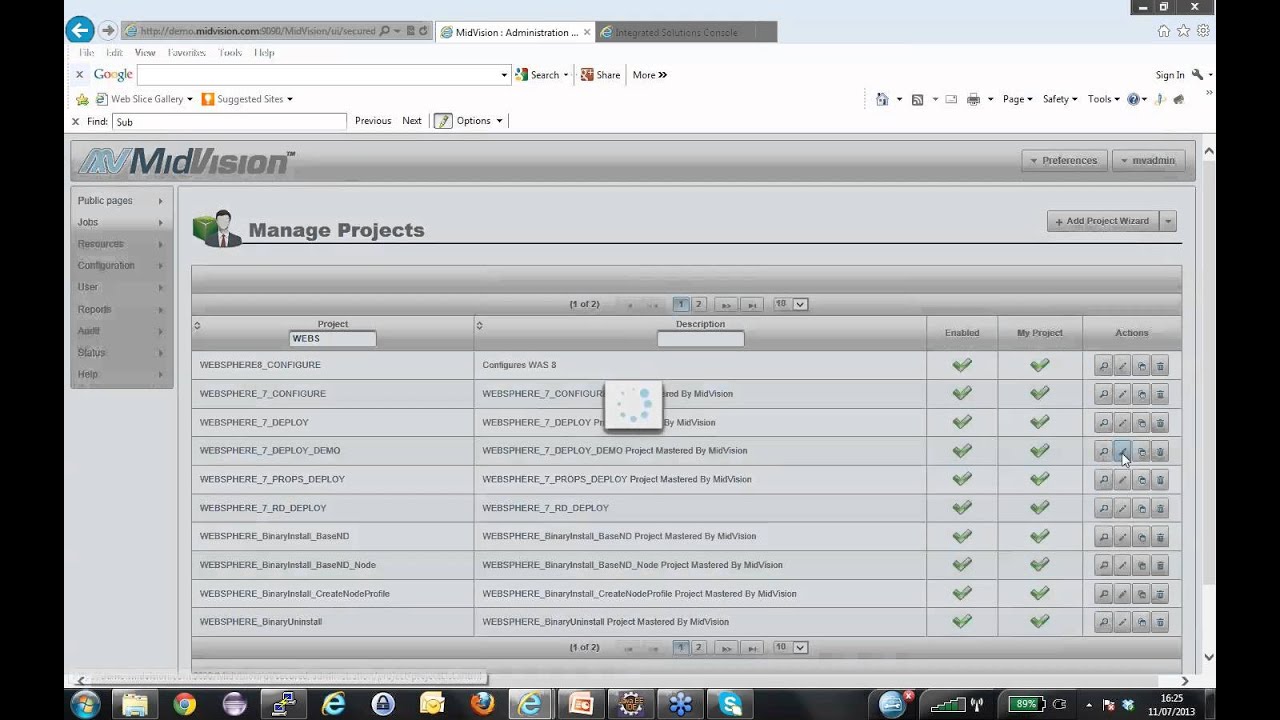
Task: Edit the WEBSPHERE_7_DEPLOY_DEMO project
Action: click(1122, 451)
